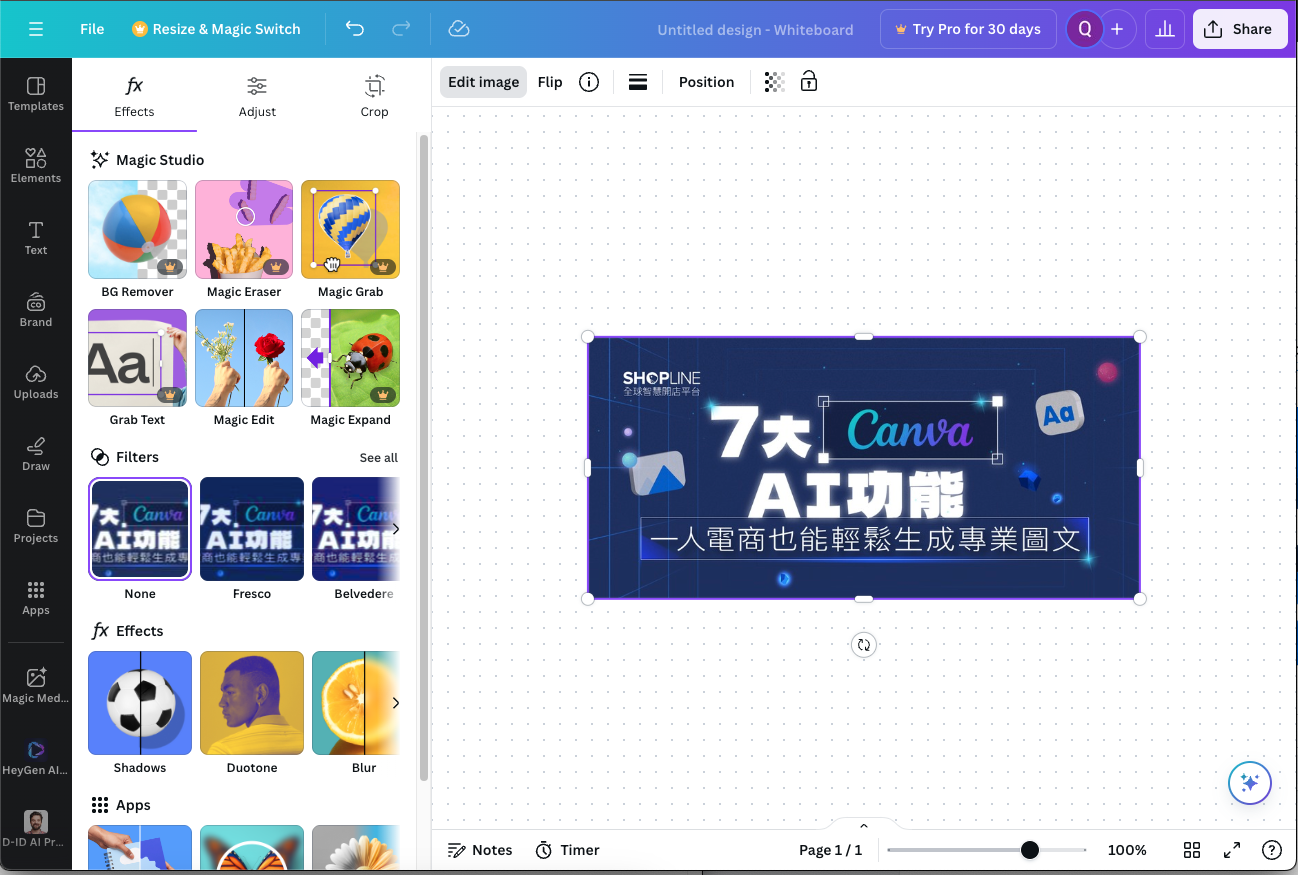The image size is (1298, 875).
Task: Click the image info icon
Action: pos(589,82)
